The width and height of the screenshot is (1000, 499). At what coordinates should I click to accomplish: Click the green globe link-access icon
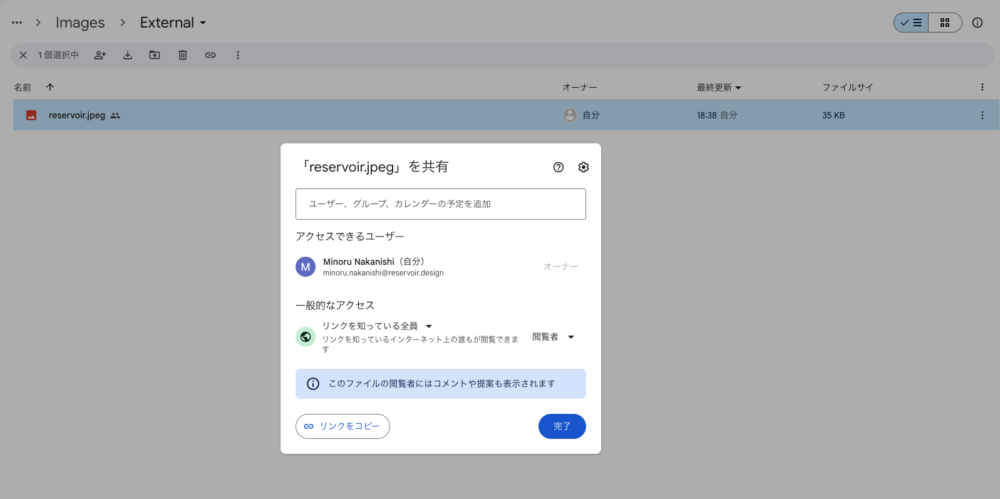pyautogui.click(x=305, y=336)
